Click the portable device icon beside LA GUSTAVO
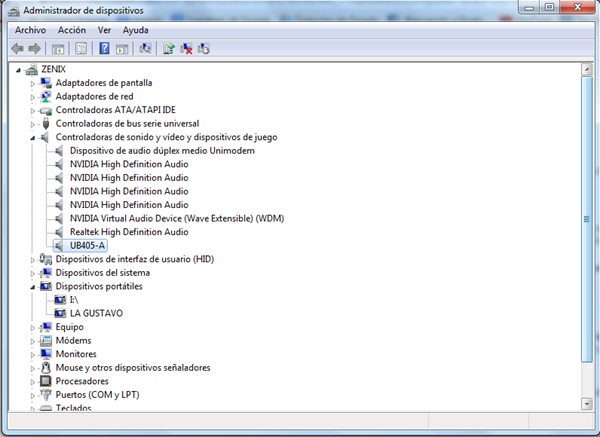Viewport: 600px width, 437px height. [60, 313]
